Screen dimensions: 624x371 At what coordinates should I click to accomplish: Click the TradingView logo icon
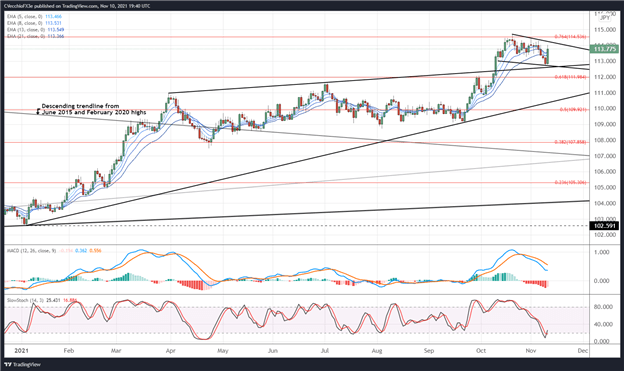tap(7, 364)
